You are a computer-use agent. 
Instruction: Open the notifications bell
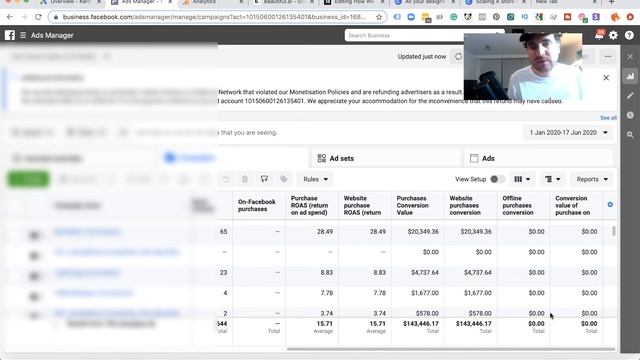click(599, 36)
